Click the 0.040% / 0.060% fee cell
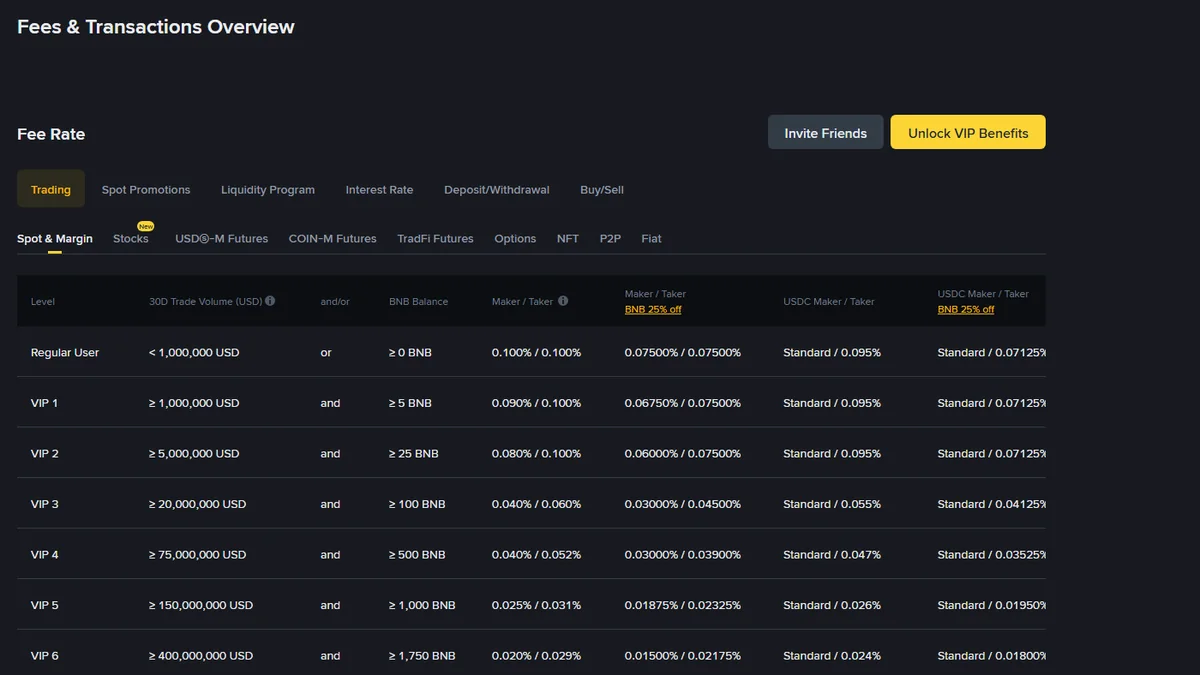This screenshot has width=1200, height=675. pos(536,504)
